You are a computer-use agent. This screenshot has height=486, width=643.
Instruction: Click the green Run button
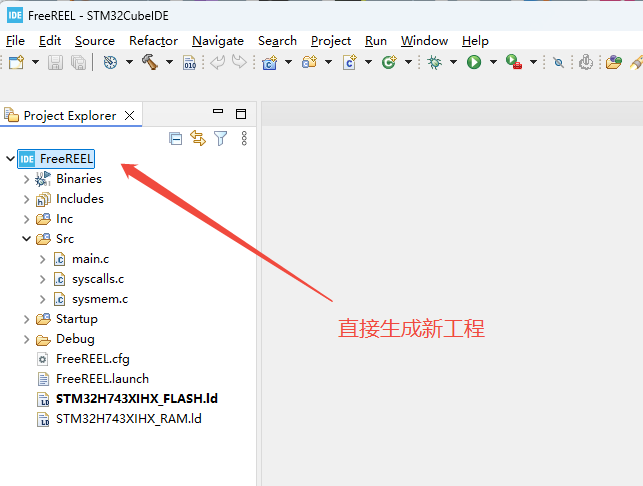[474, 62]
